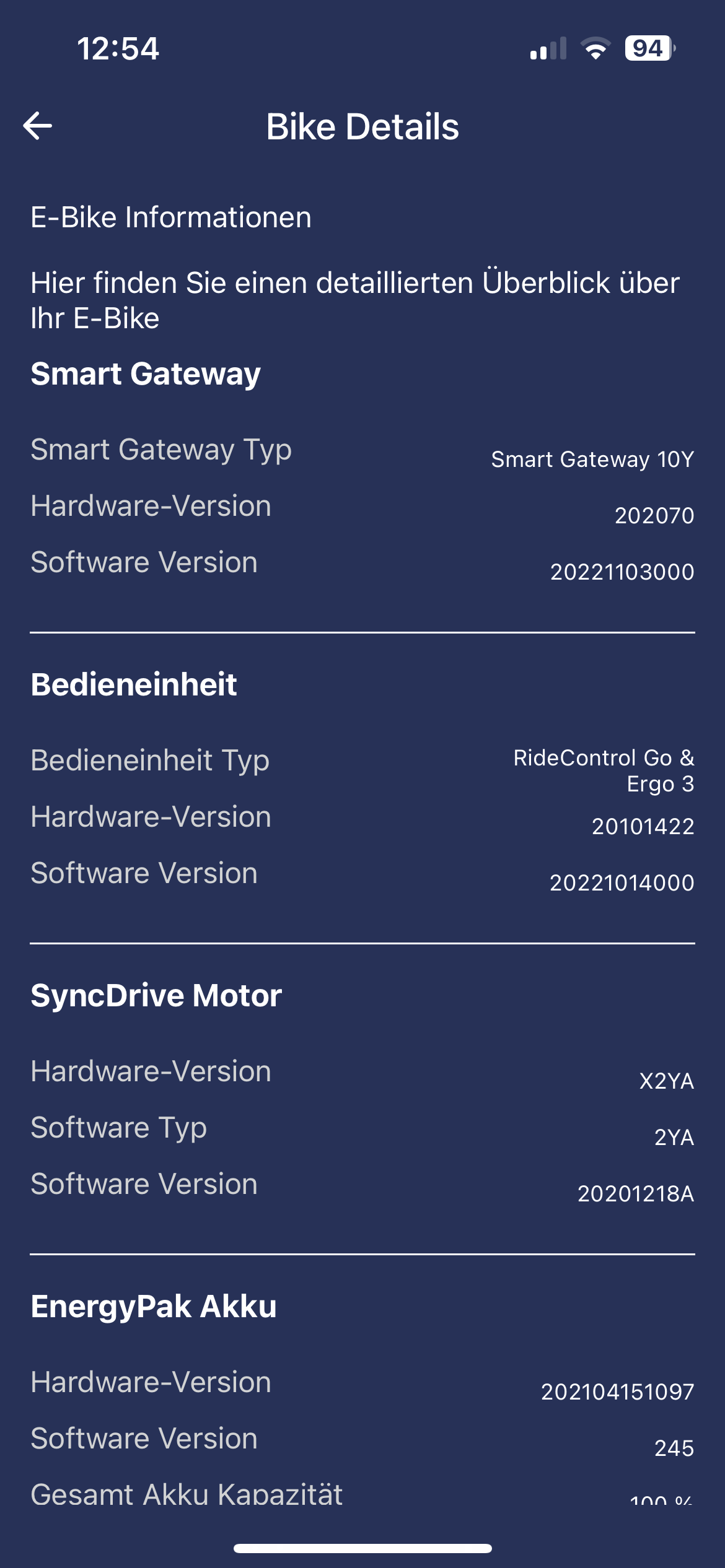Tap Smart Gateway hardware version 202070
The height and width of the screenshot is (1568, 725).
(x=654, y=516)
